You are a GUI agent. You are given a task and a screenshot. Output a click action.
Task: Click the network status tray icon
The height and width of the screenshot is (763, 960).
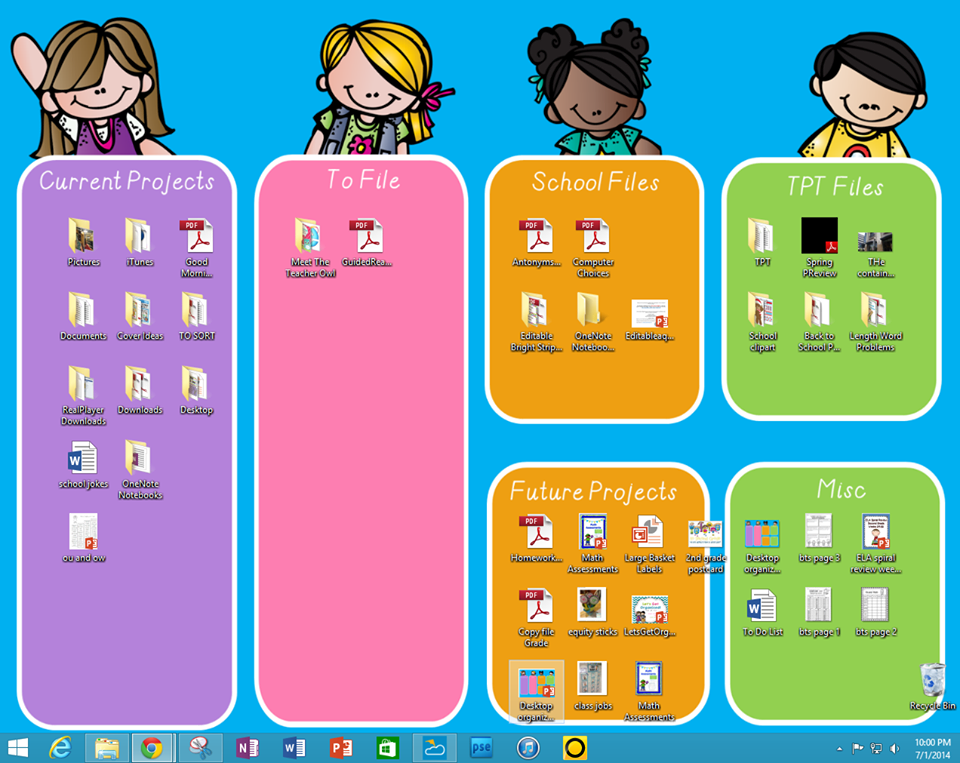pyautogui.click(x=876, y=748)
